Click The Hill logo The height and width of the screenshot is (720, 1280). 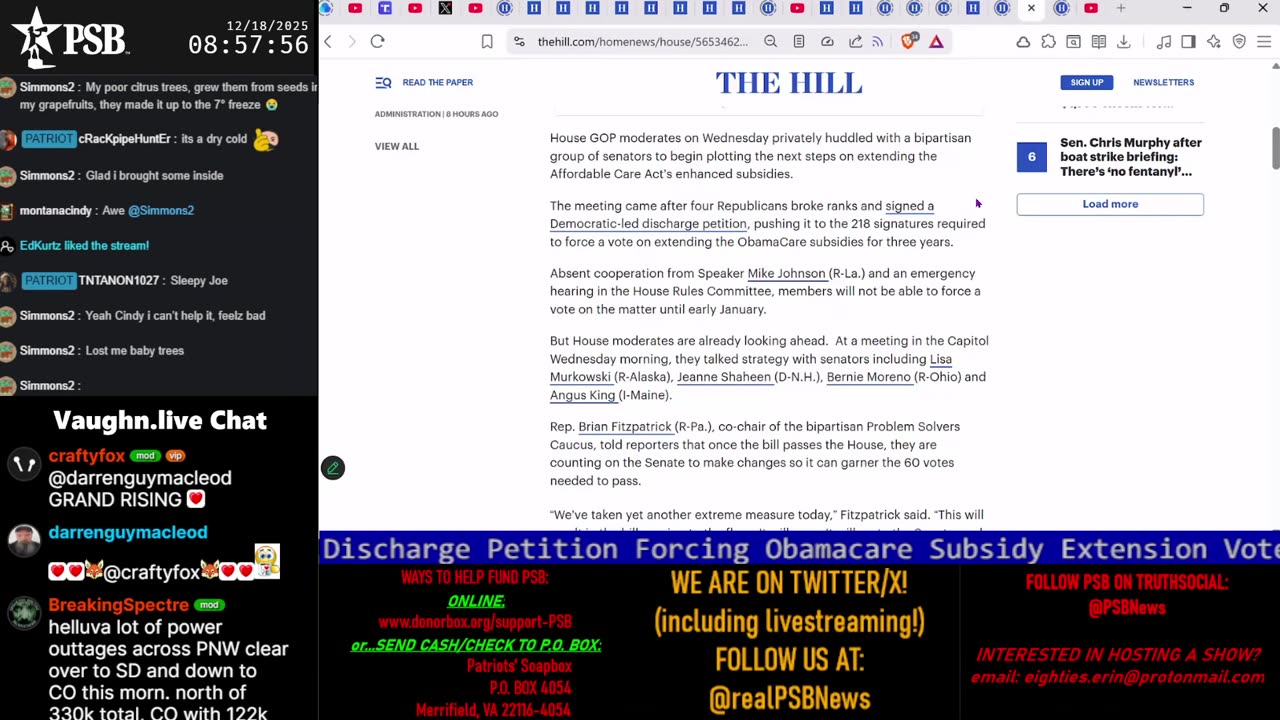click(x=789, y=83)
